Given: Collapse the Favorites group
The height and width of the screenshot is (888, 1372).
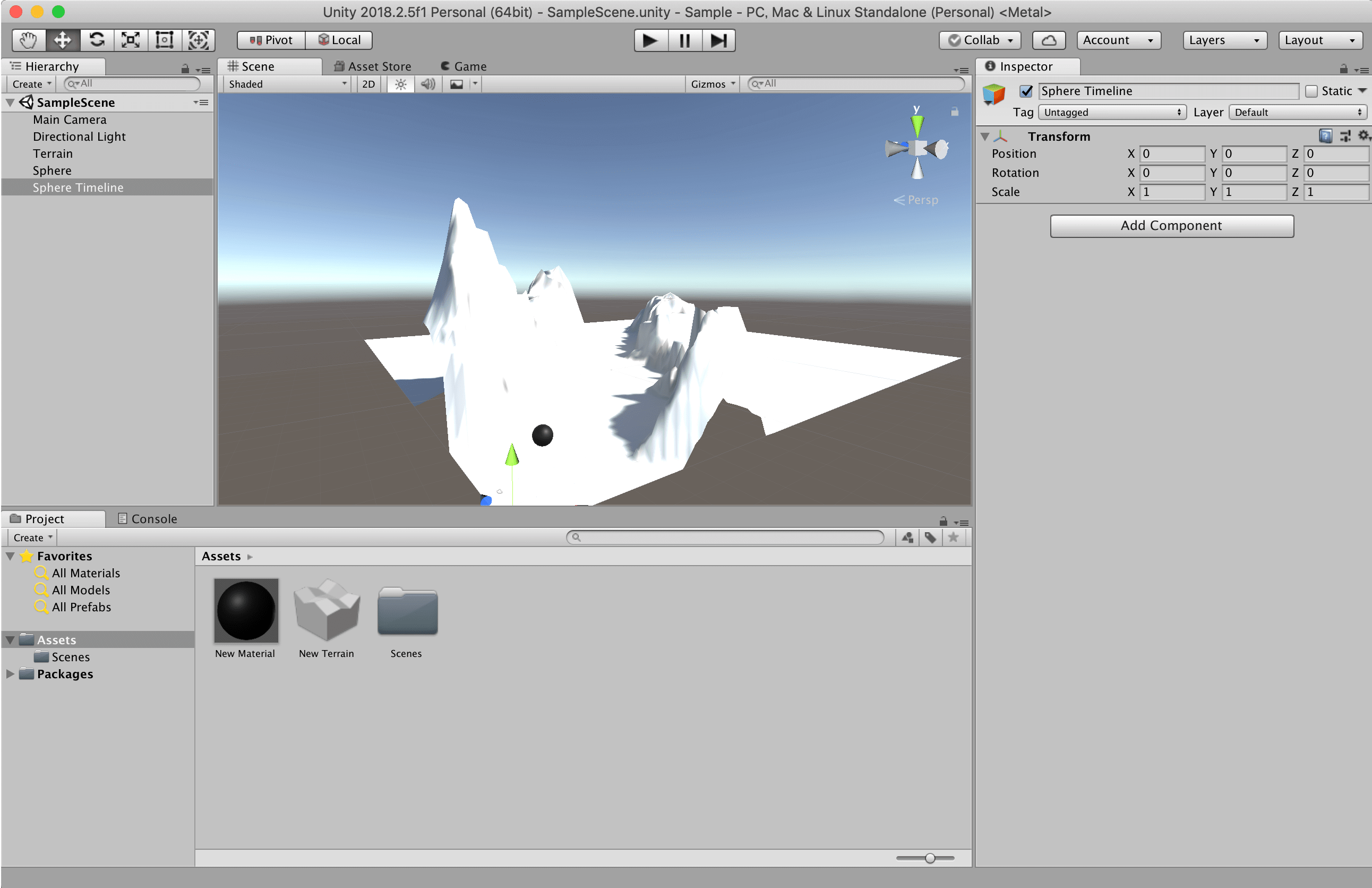Looking at the screenshot, I should point(10,557).
